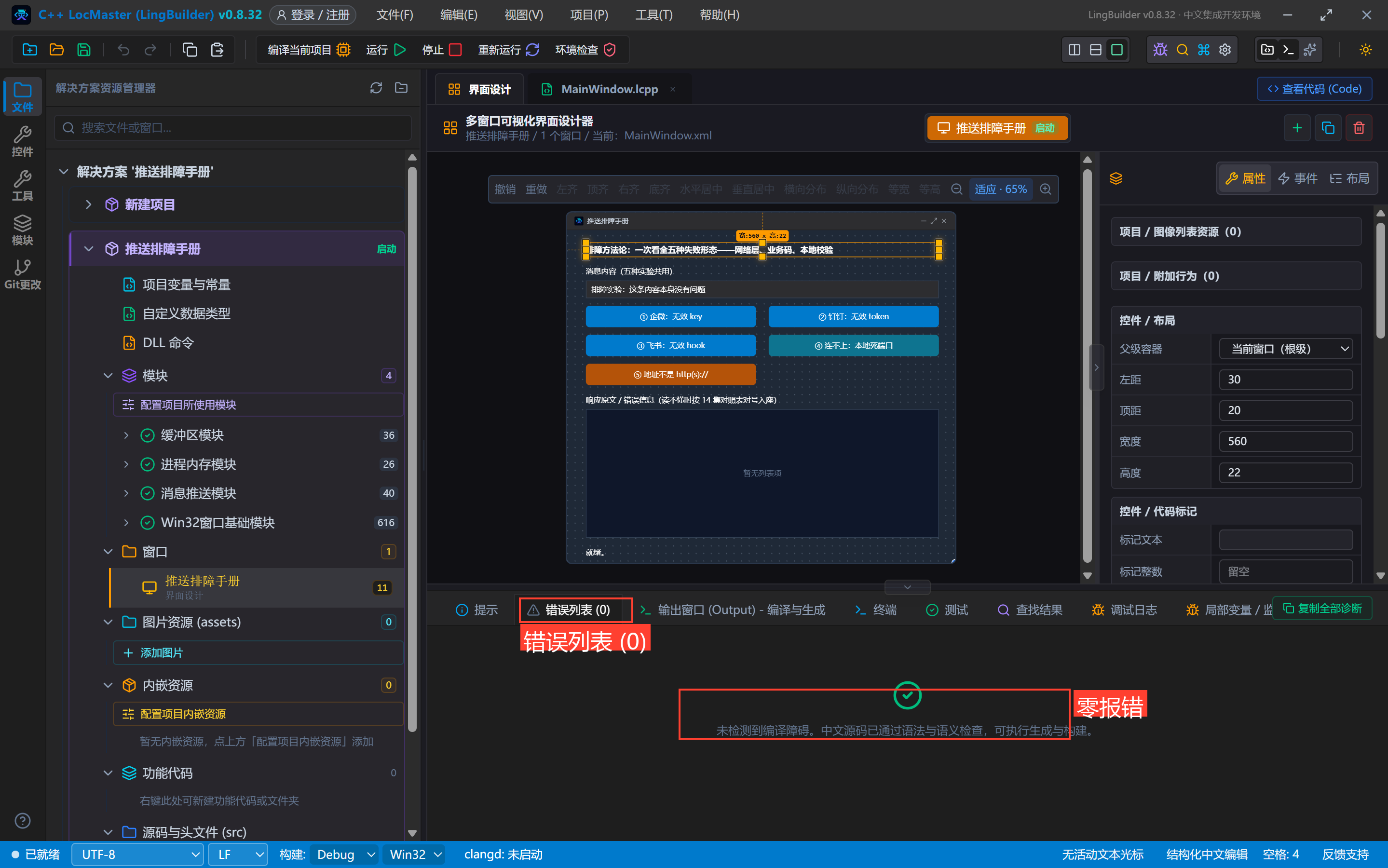This screenshot has height=868, width=1388.
Task: Switch to the 事件 properties tab
Action: click(x=1297, y=178)
